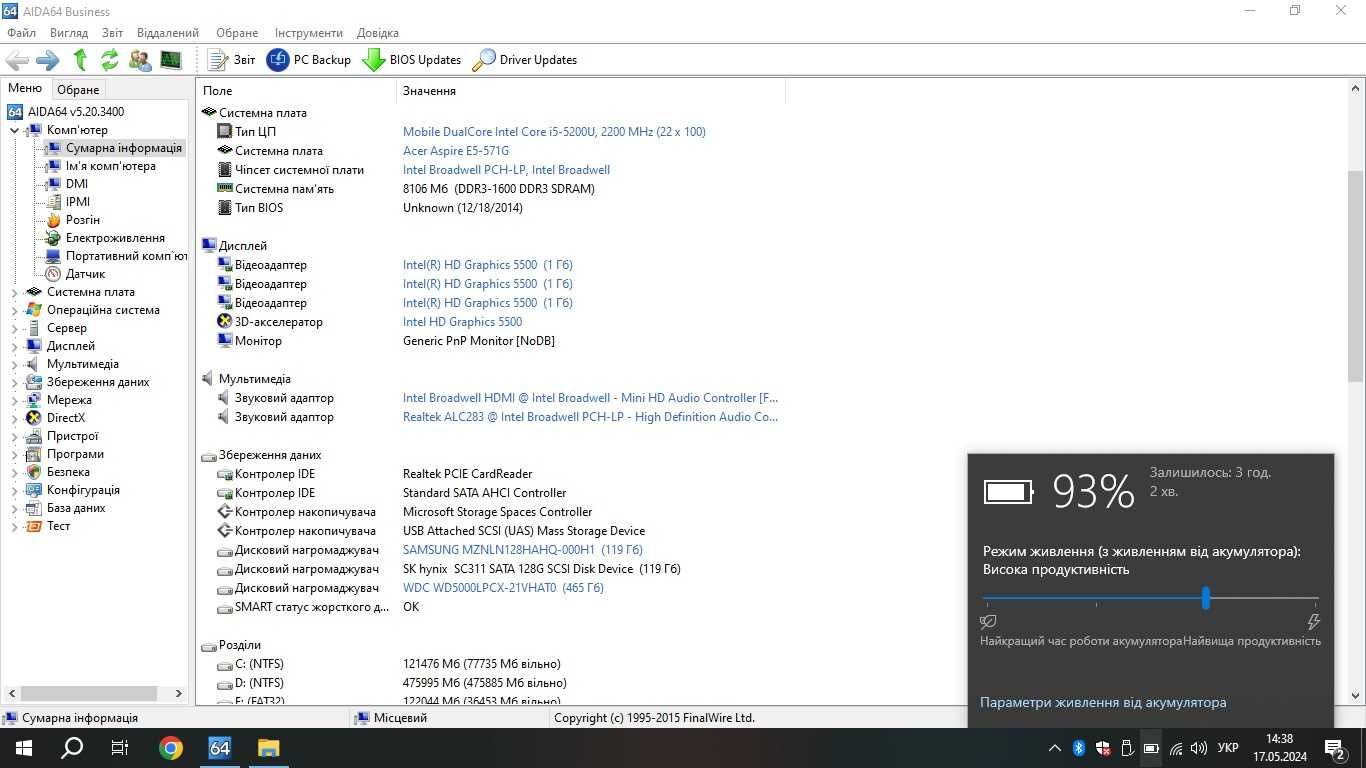Image resolution: width=1366 pixels, height=768 pixels.
Task: Select Ім'я комп'ютера in tree
Action: point(110,166)
